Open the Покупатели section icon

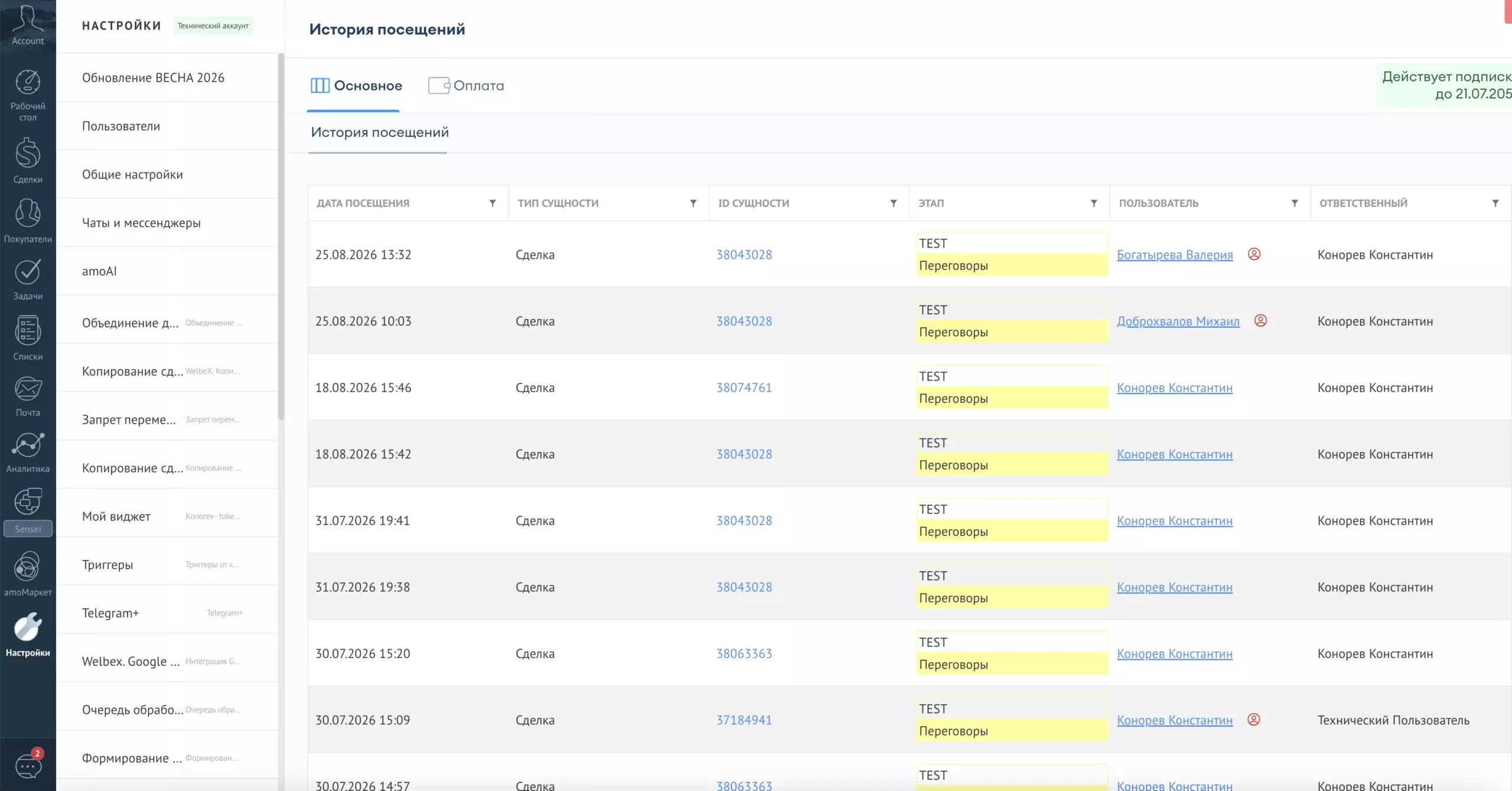pos(28,213)
